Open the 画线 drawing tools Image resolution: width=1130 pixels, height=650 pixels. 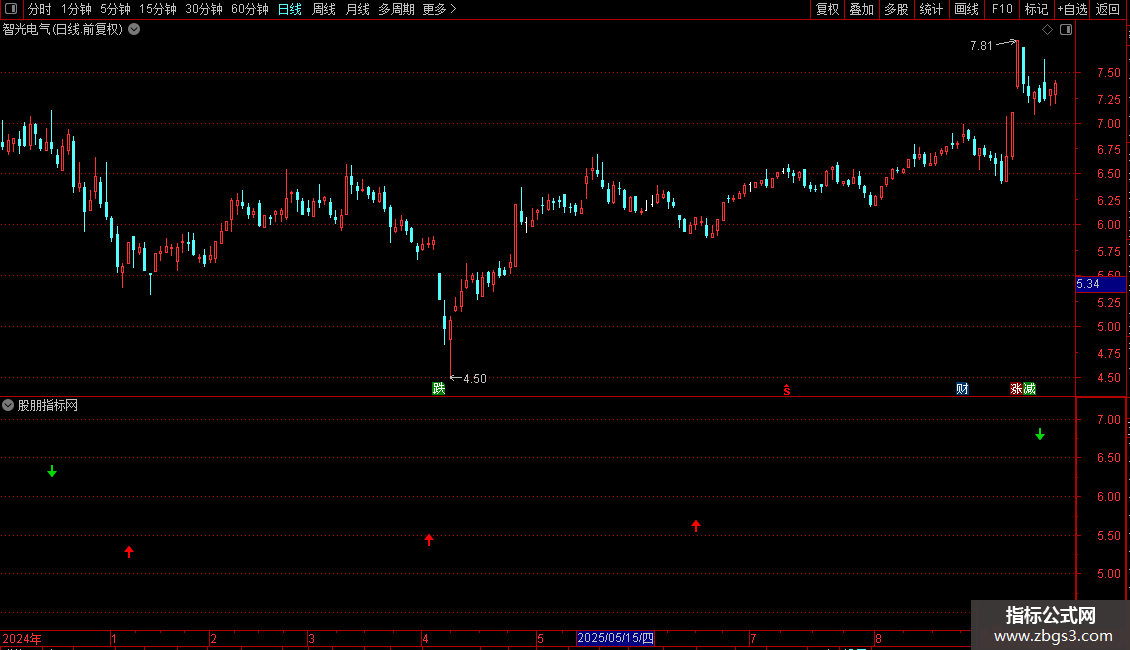tap(966, 9)
